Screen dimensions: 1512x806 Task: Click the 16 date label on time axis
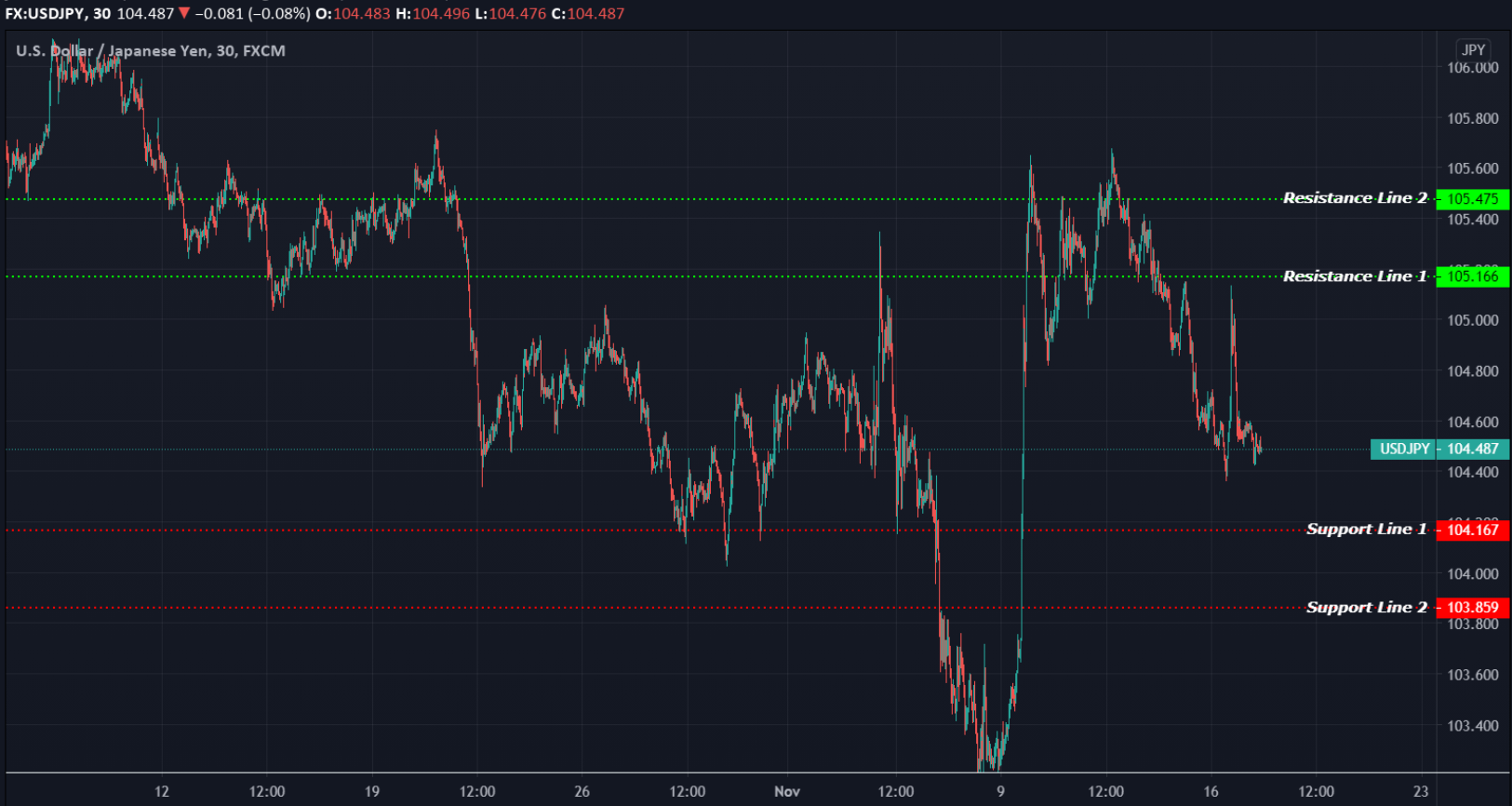(1211, 792)
